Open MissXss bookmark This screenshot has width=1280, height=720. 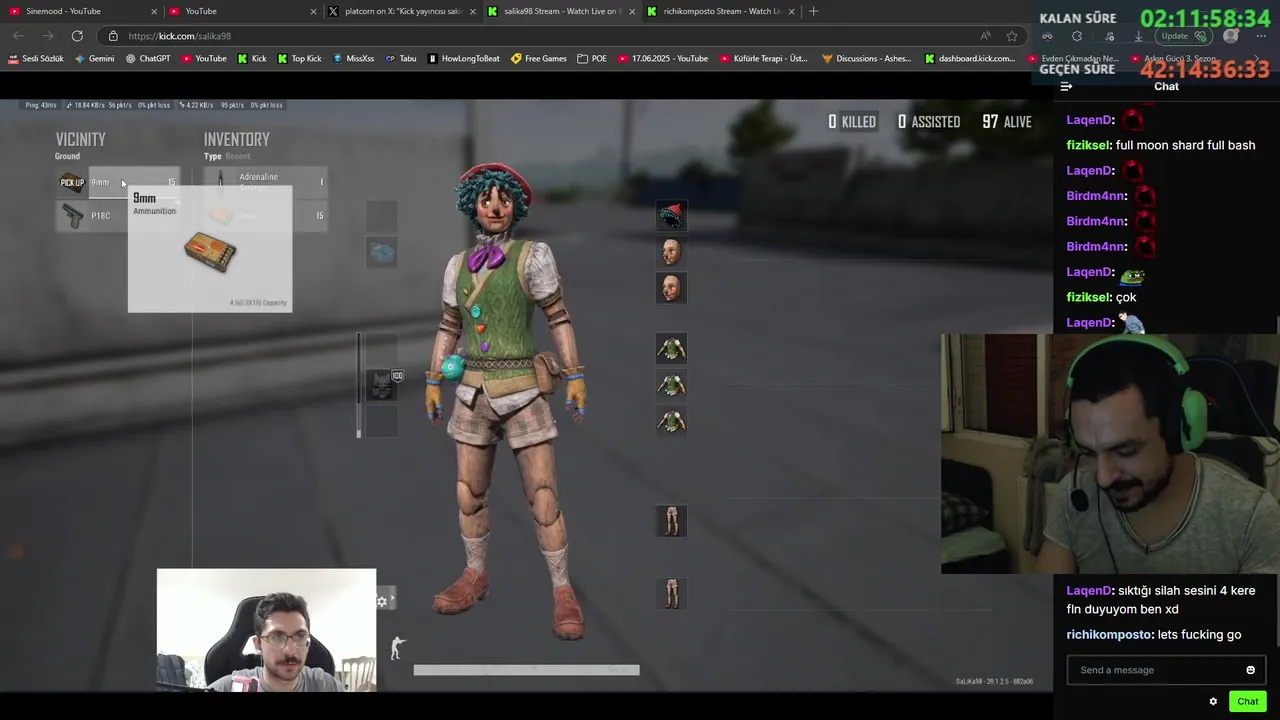point(354,59)
